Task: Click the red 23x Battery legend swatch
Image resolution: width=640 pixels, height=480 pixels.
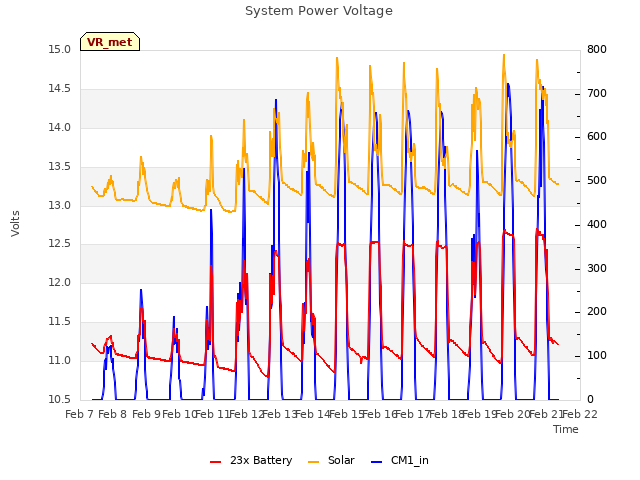Action: coord(216,462)
